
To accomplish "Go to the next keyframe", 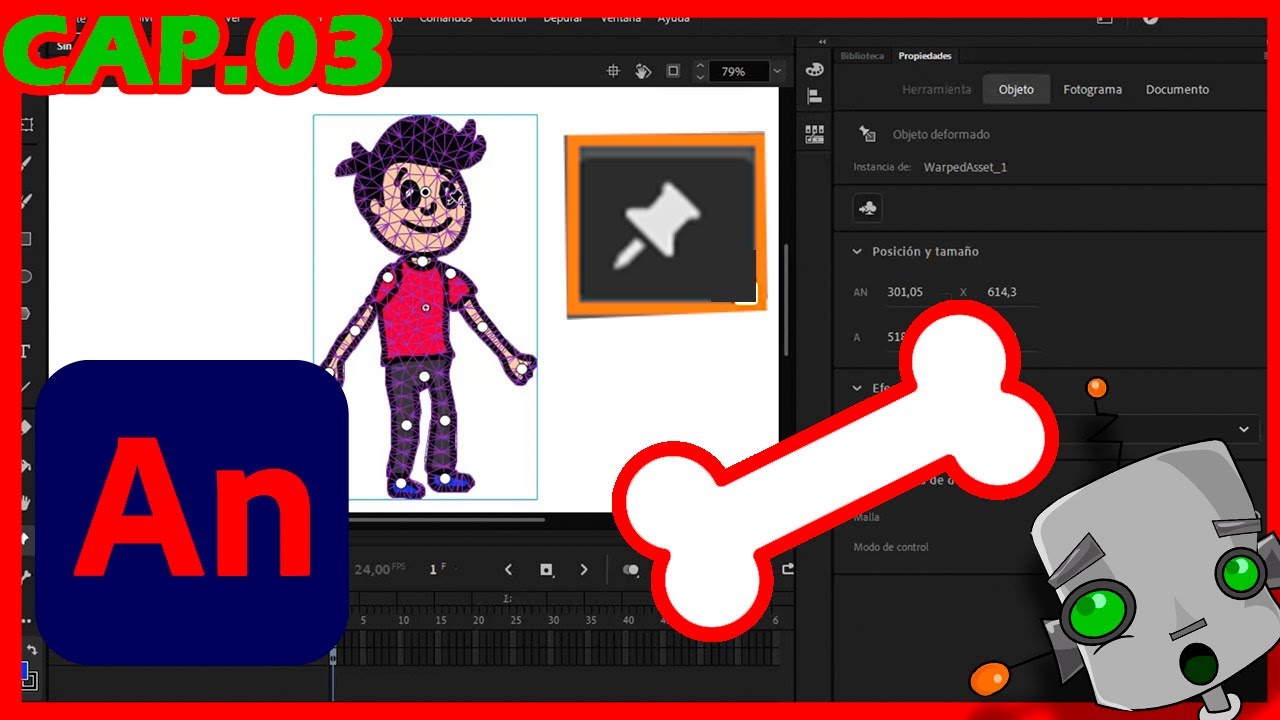I will pos(584,569).
